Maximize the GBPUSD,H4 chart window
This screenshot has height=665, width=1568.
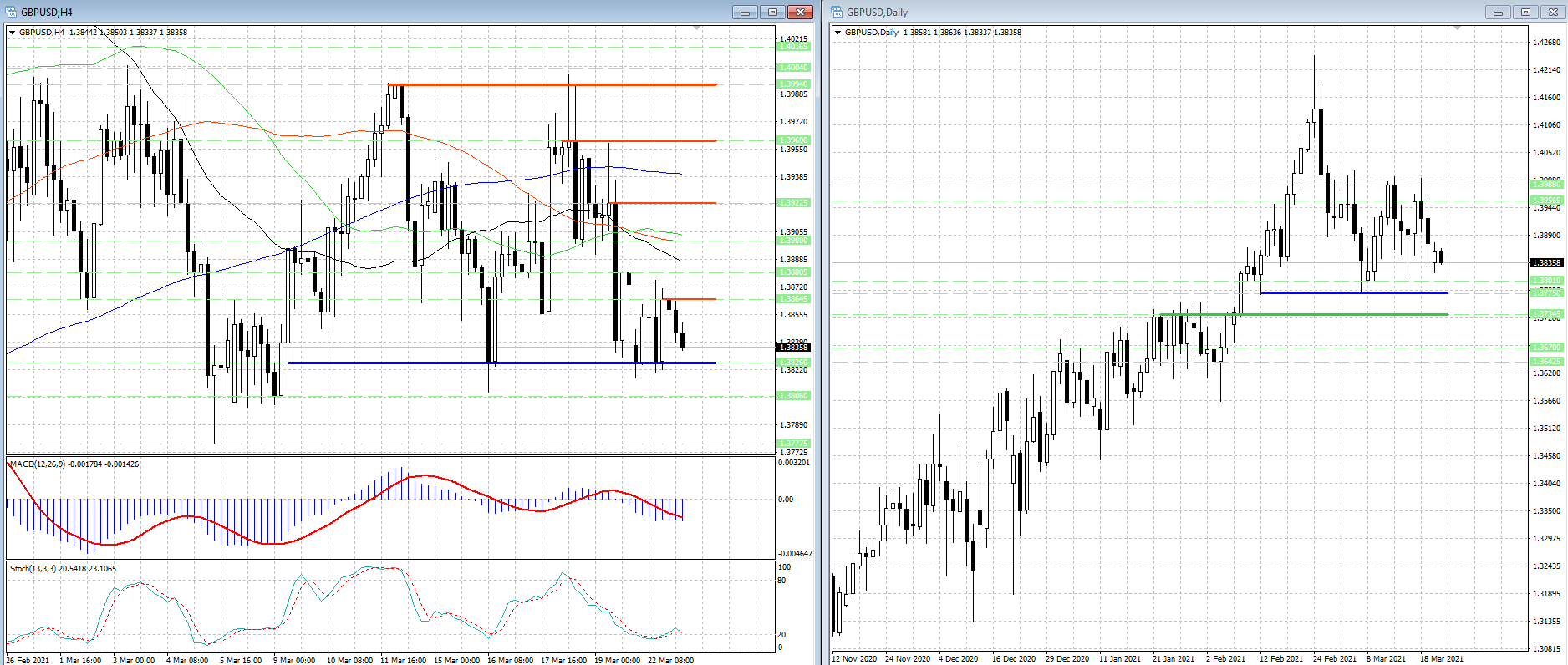(772, 12)
